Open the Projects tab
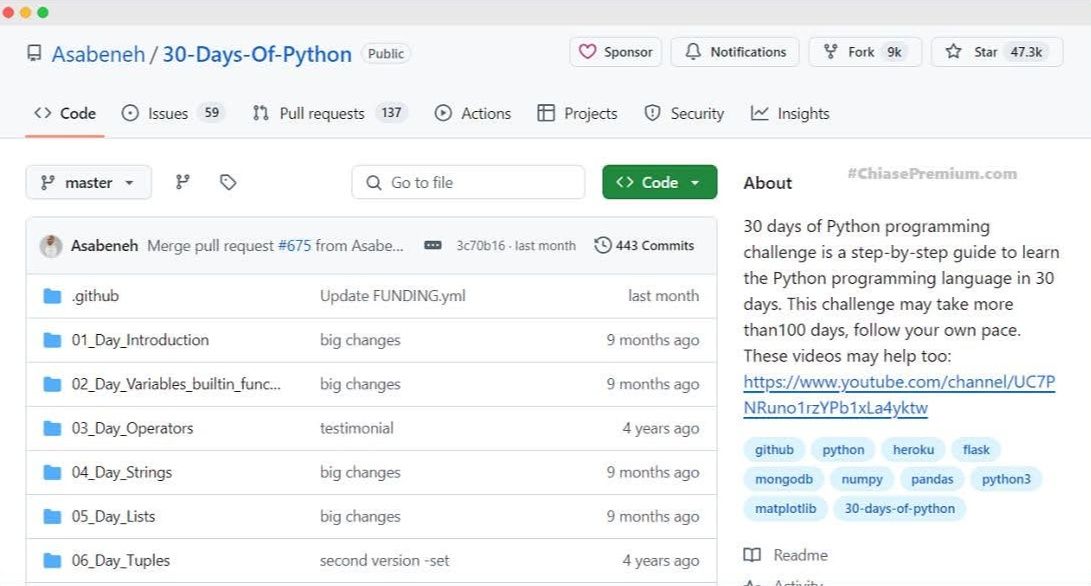 577,113
